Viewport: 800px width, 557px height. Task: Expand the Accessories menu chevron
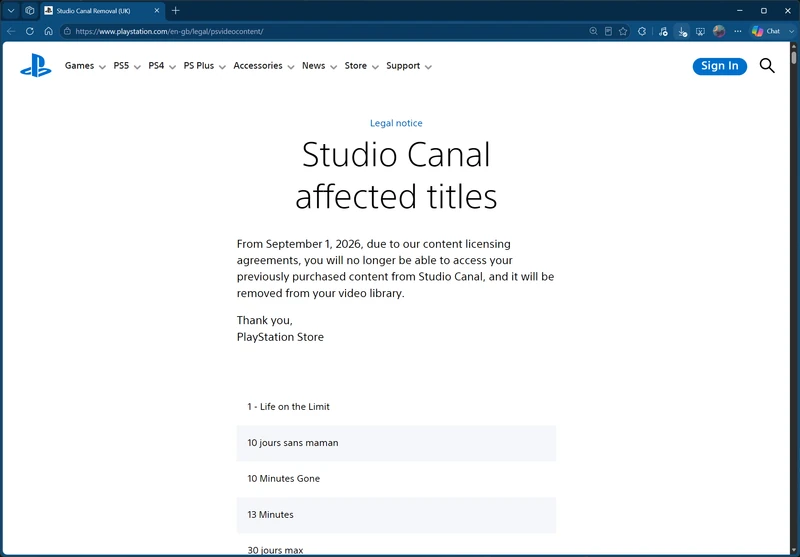click(x=291, y=67)
